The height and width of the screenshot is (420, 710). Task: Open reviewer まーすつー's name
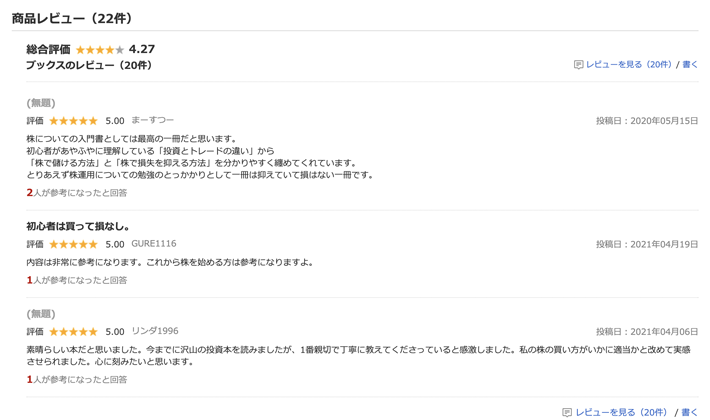[153, 121]
